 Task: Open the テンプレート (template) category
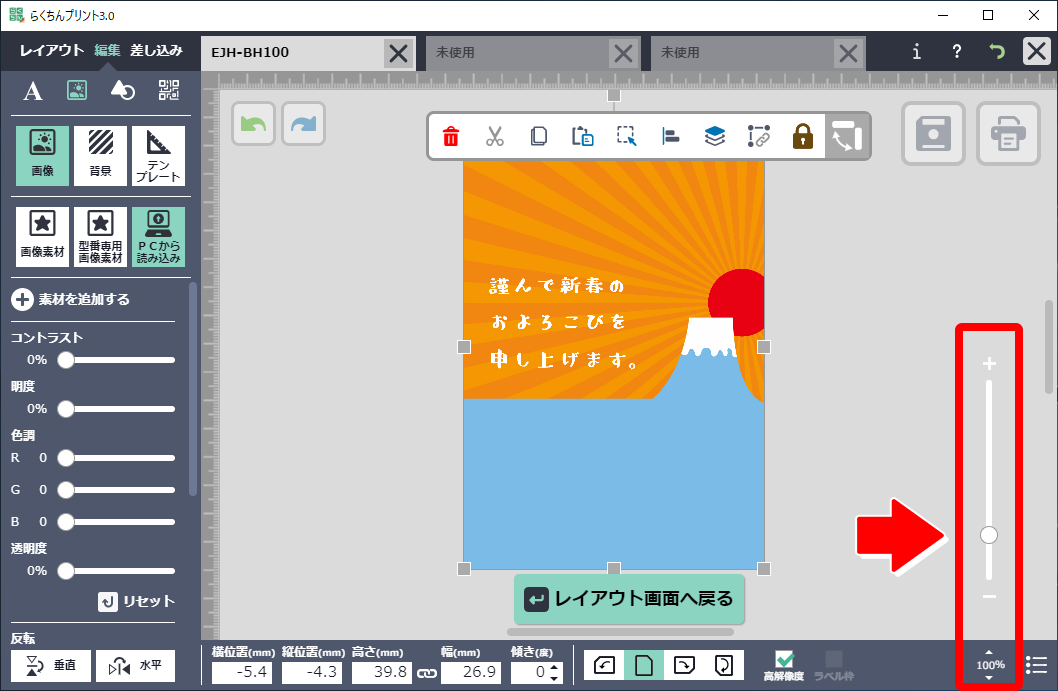[159, 156]
